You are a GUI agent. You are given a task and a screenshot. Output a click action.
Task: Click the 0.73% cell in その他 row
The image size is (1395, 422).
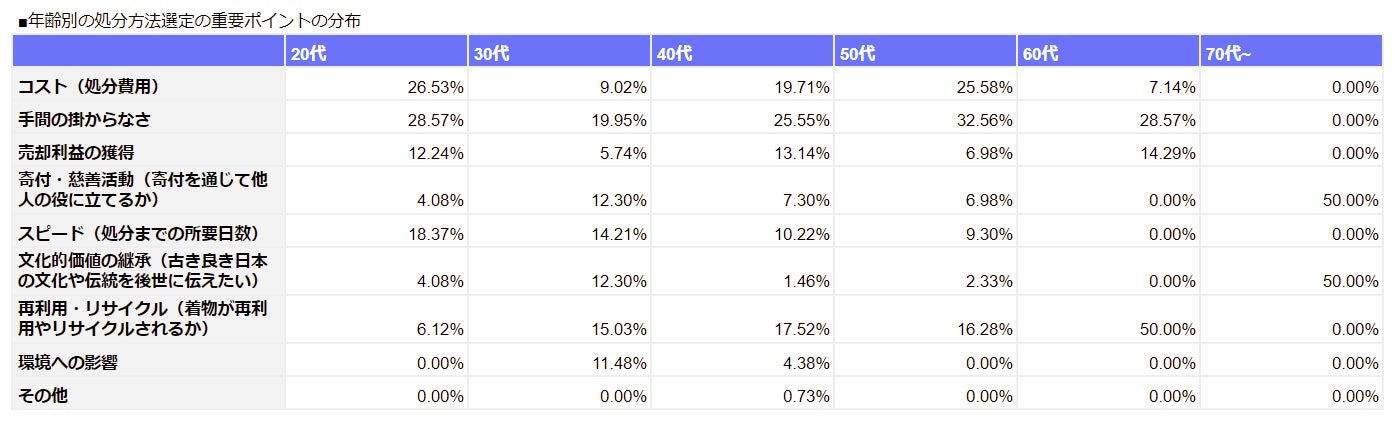click(805, 396)
